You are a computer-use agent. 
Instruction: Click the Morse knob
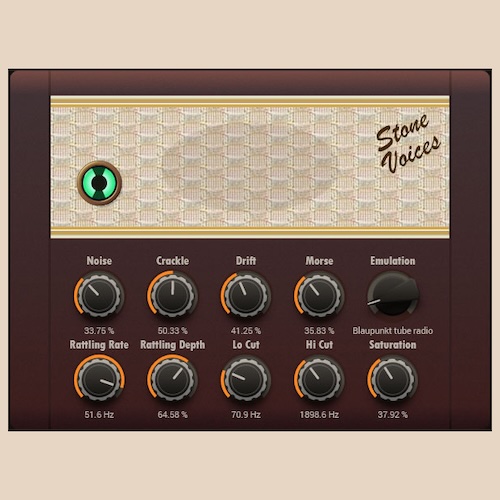pyautogui.click(x=319, y=295)
